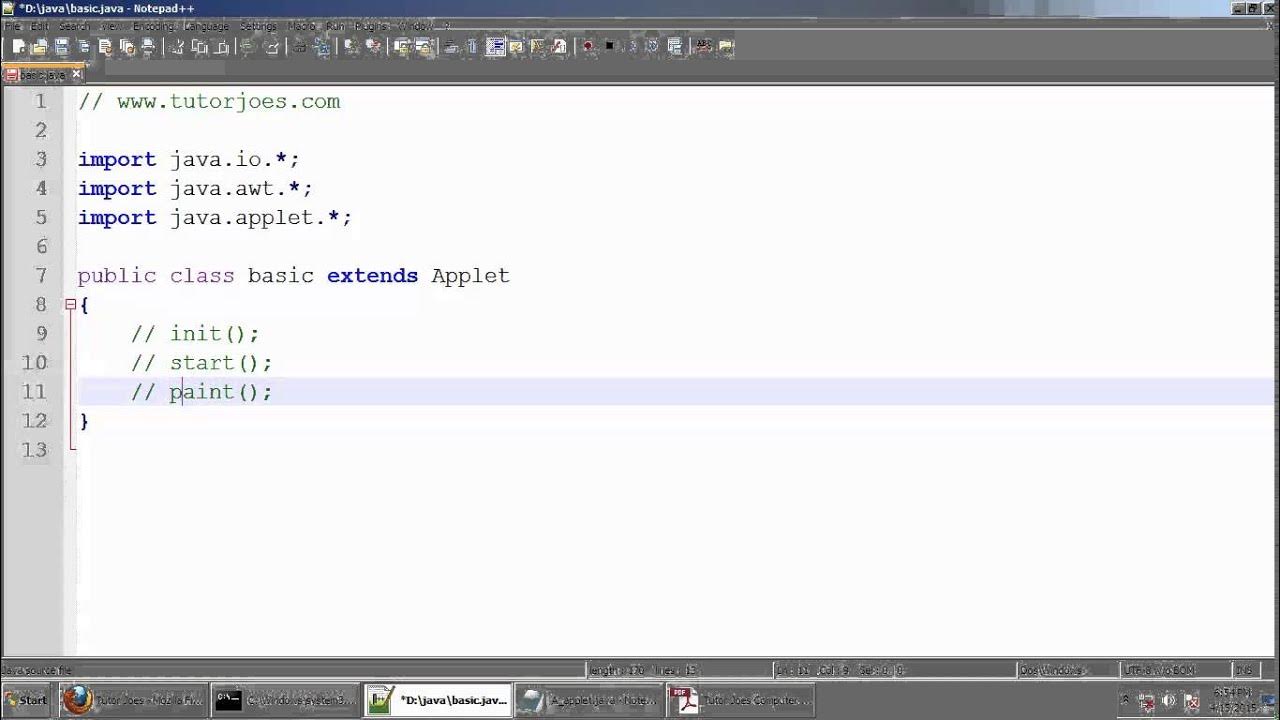
Task: Click the Function List toolbar icon
Action: [560, 46]
